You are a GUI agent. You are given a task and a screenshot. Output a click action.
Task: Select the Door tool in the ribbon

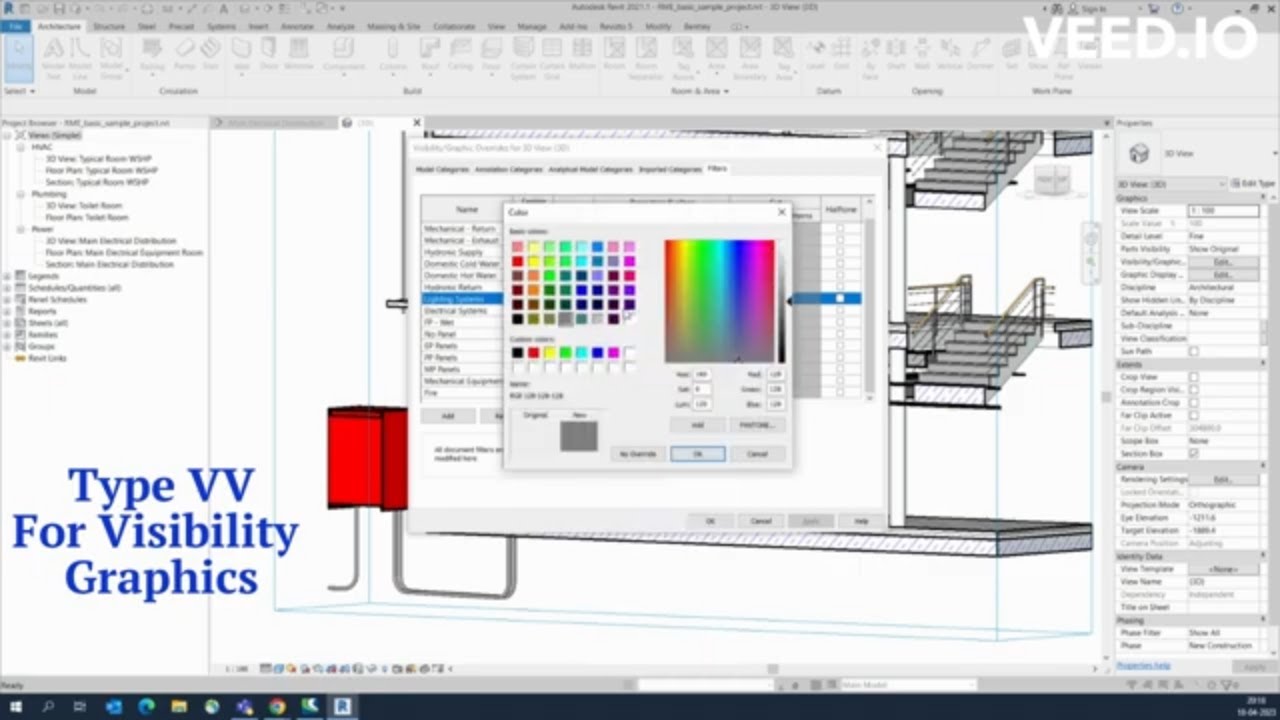[268, 53]
